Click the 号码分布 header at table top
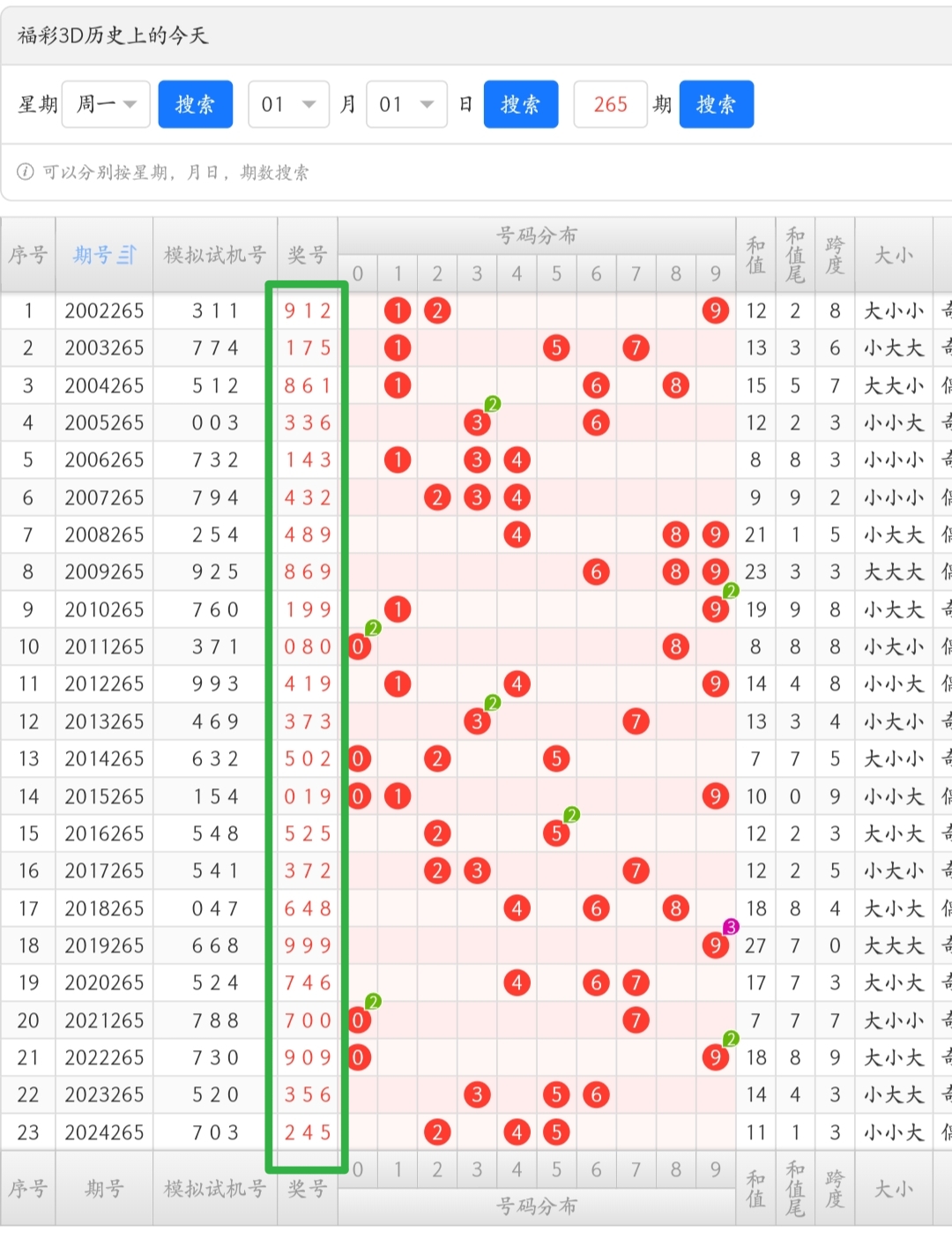952x1239 pixels. coord(536,235)
